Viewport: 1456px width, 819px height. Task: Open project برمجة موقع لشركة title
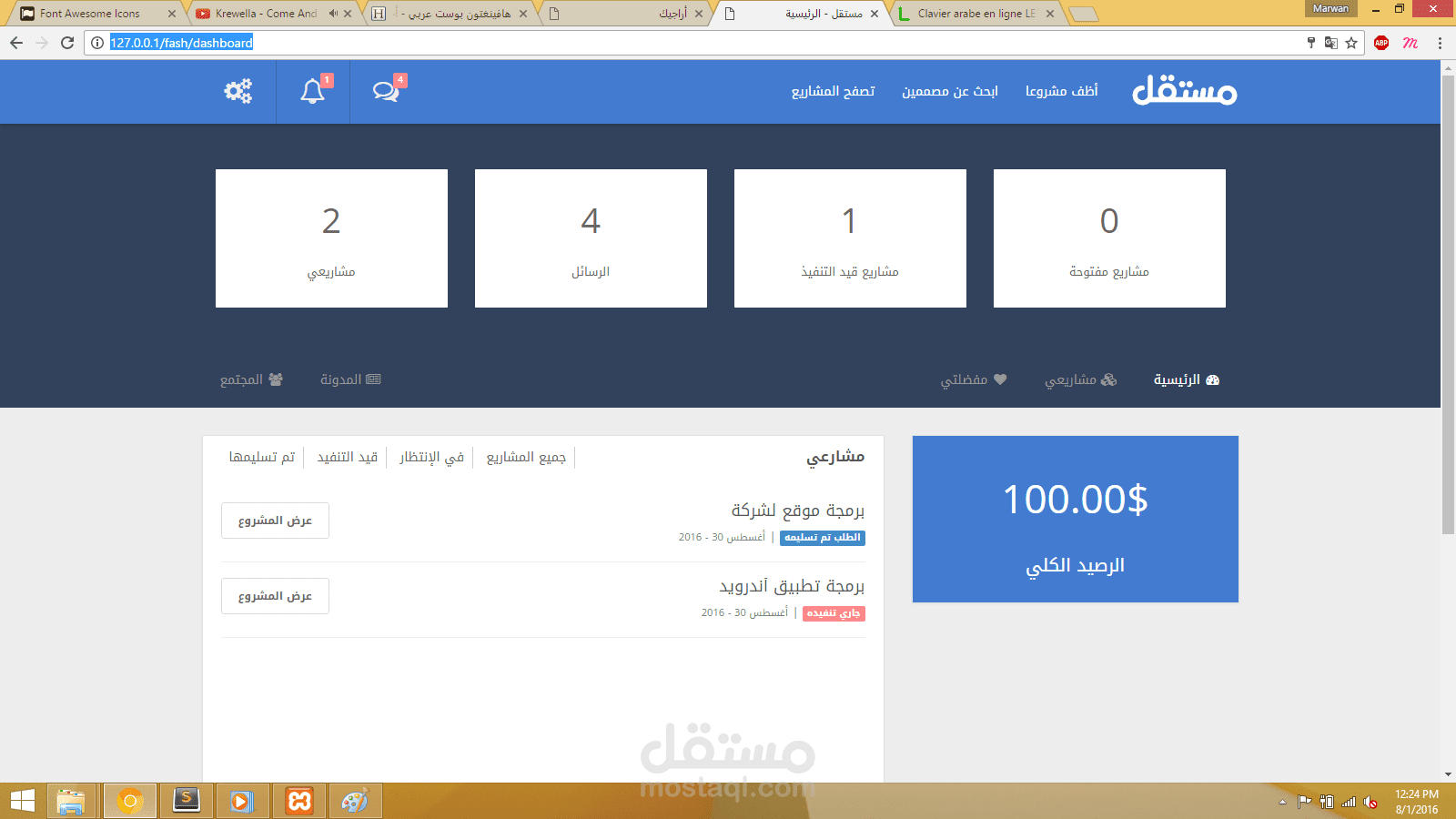click(798, 511)
